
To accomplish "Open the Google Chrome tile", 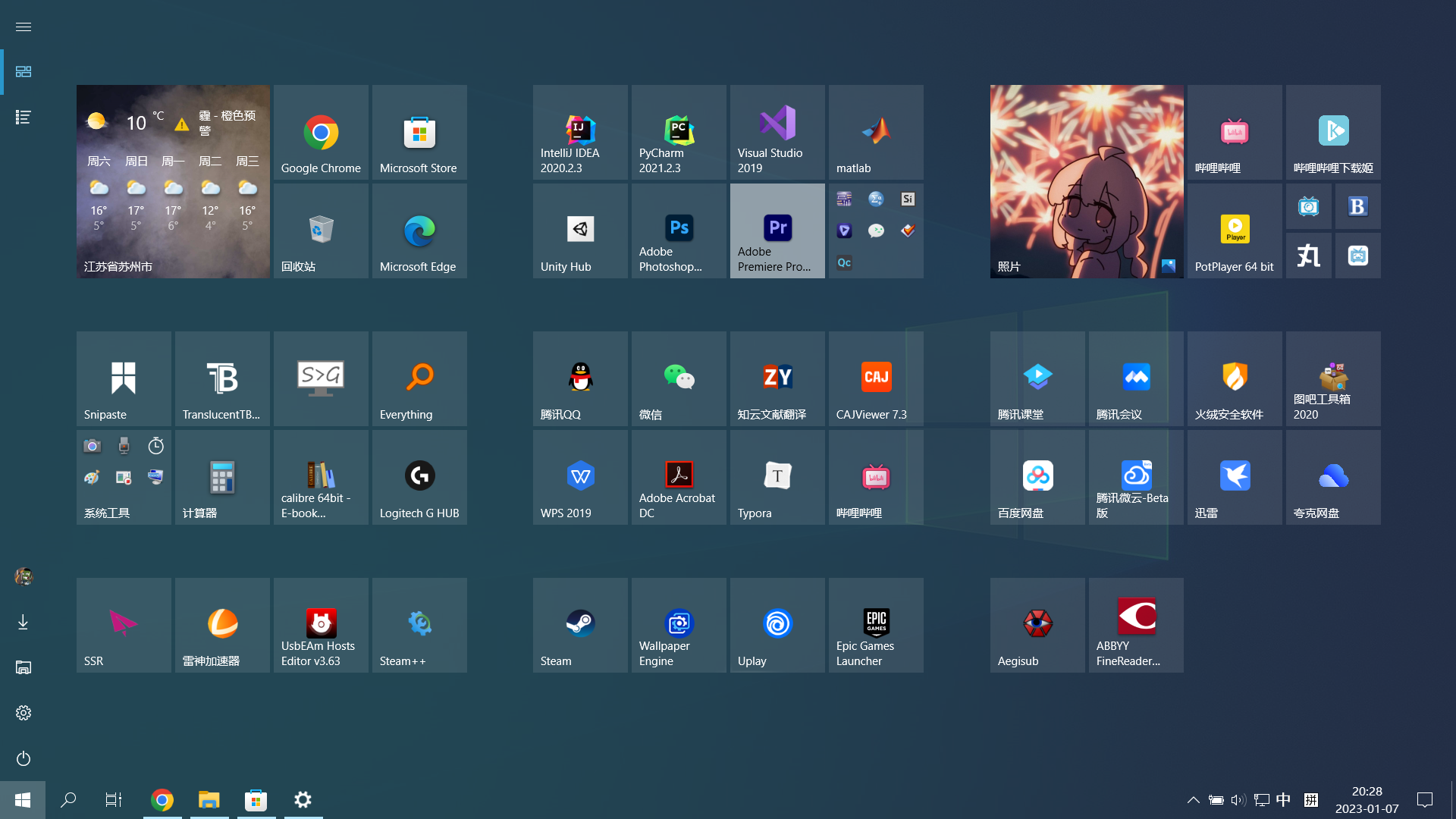I will 321,133.
